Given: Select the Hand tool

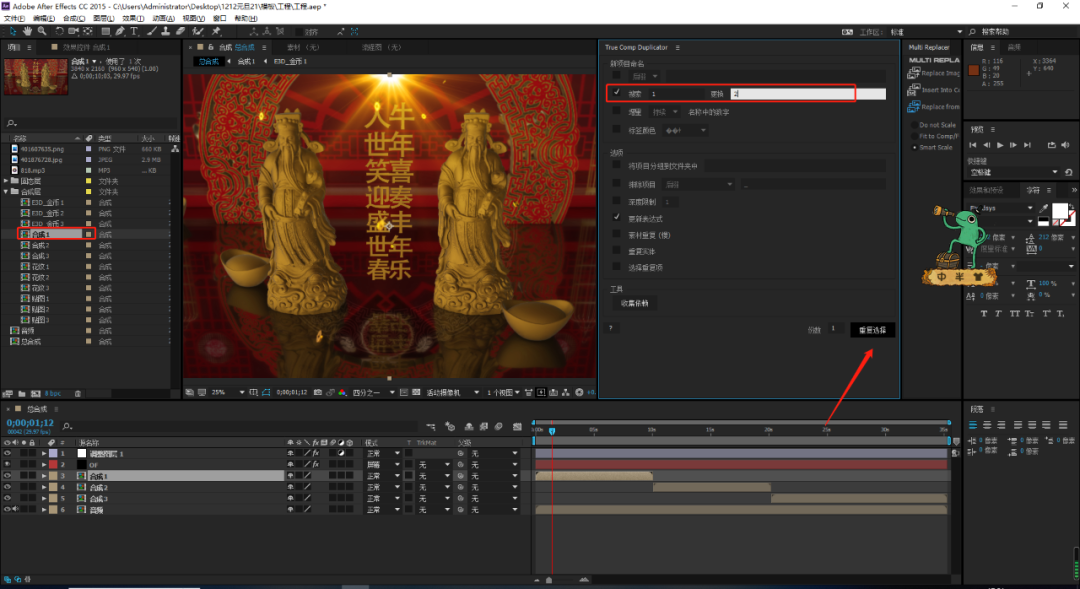Looking at the screenshot, I should (27, 32).
